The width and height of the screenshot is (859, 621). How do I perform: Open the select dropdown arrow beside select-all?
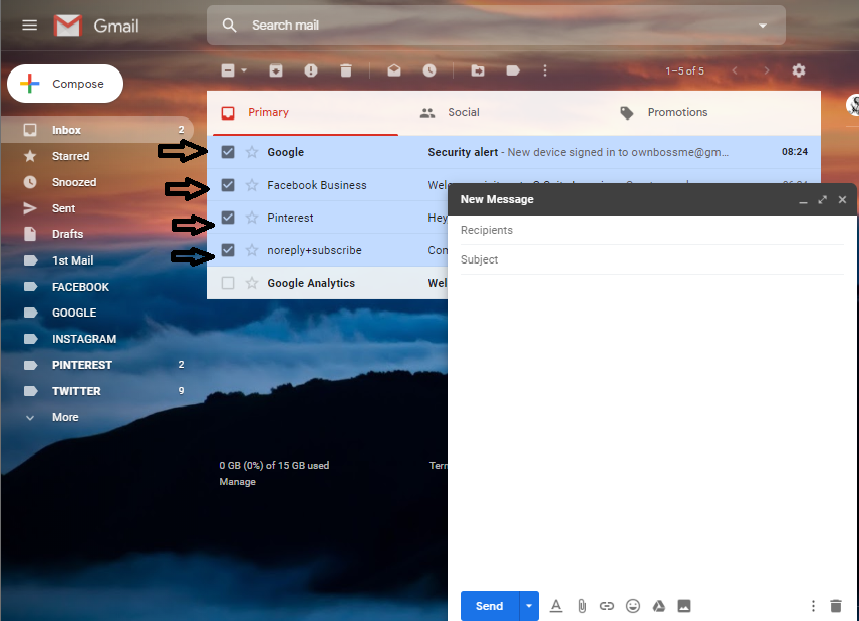click(x=244, y=71)
